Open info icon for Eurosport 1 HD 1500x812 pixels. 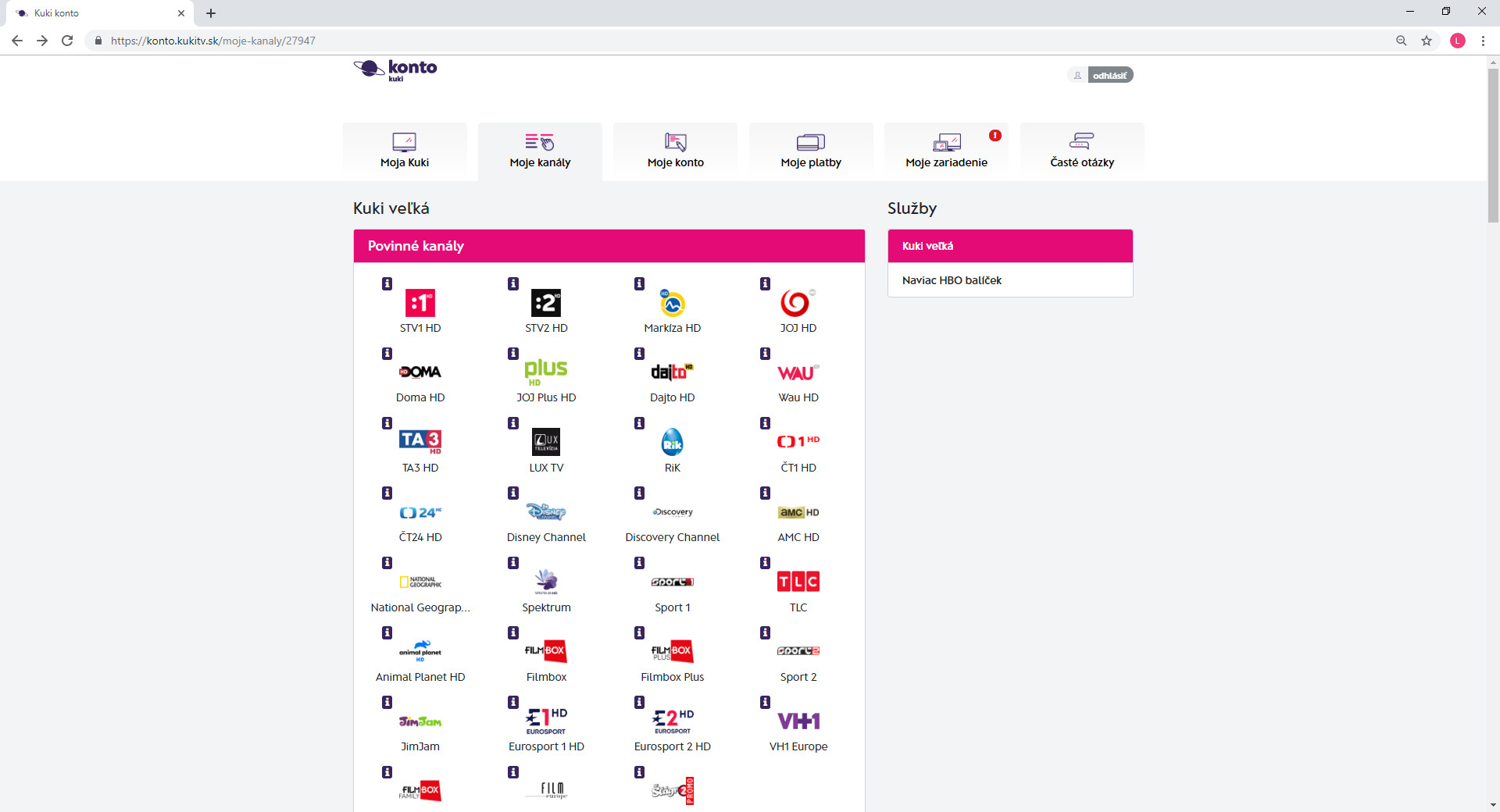[513, 703]
